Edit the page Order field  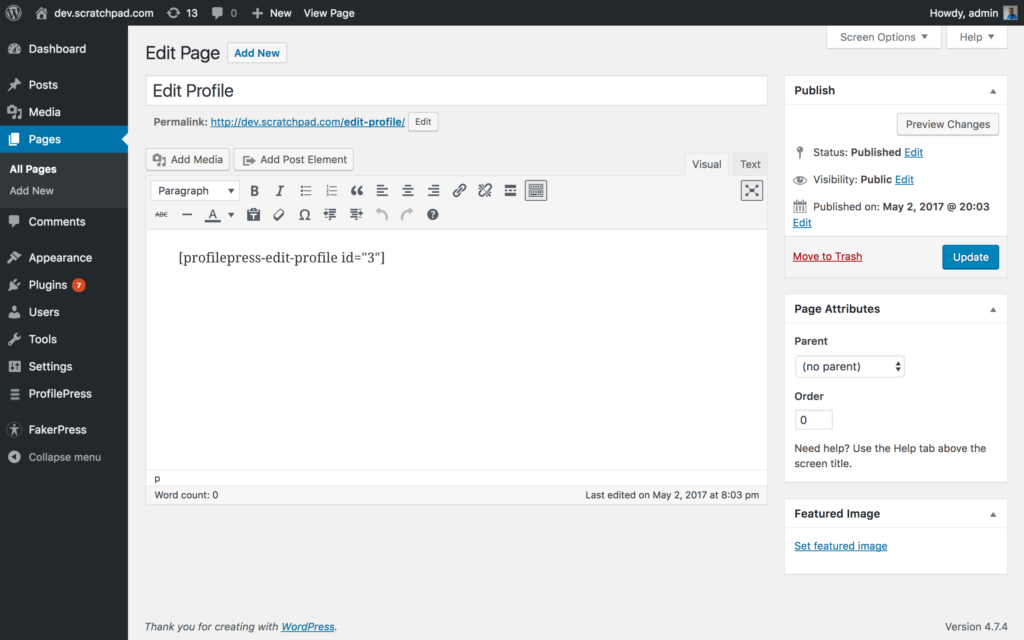pos(813,419)
